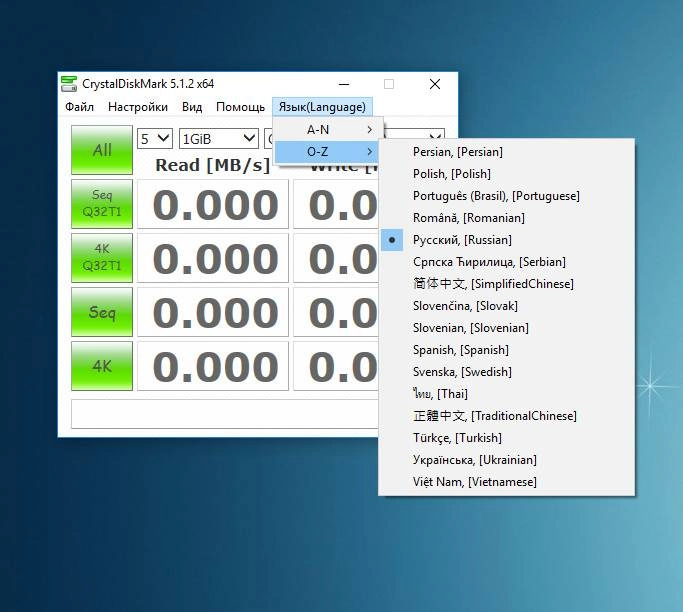Viewport: 683px width, 612px height.
Task: Open the Вид menu
Action: 192,107
